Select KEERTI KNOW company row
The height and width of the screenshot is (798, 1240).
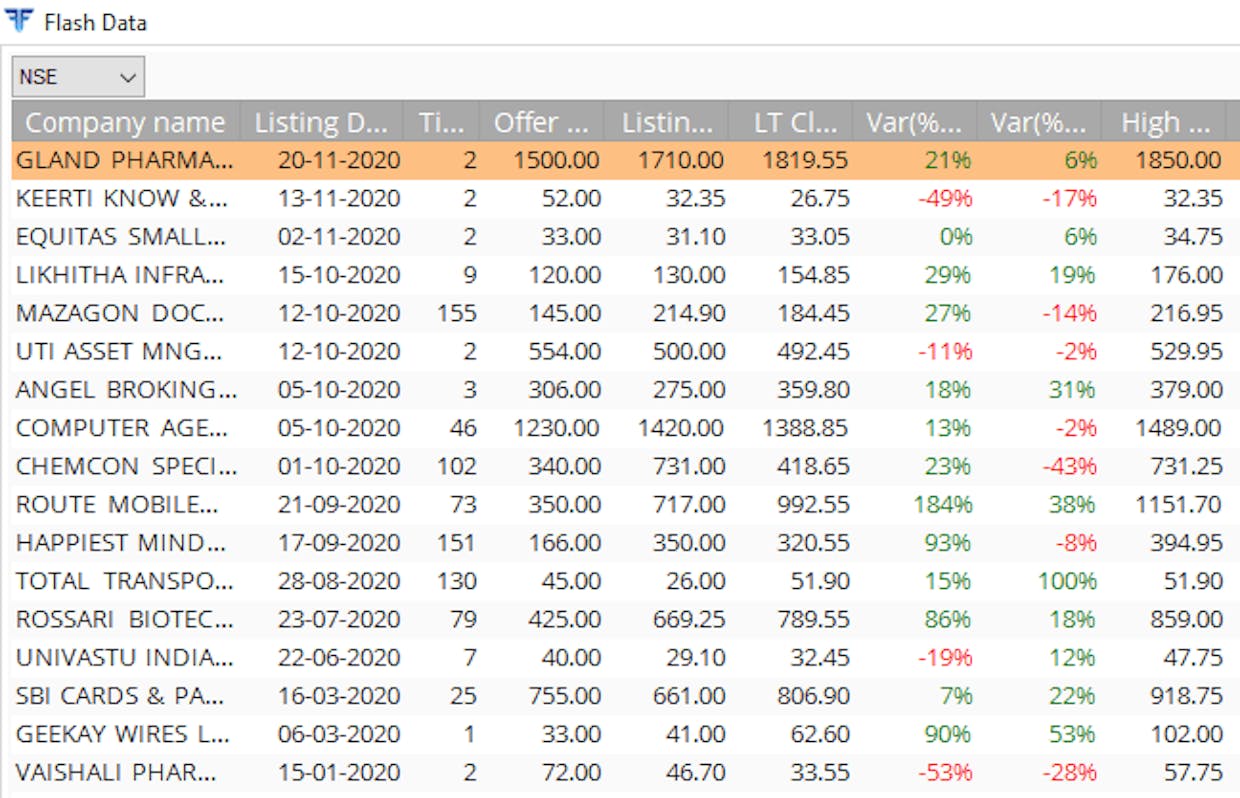pyautogui.click(x=626, y=198)
